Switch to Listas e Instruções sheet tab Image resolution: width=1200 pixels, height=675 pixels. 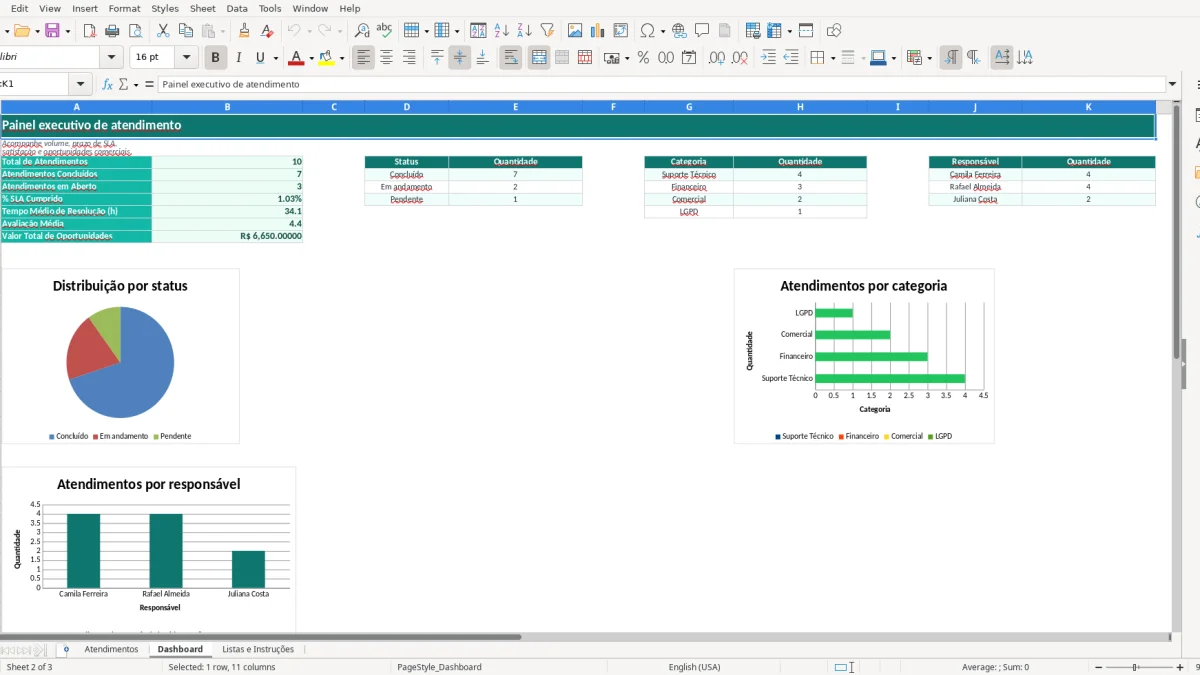[258, 649]
